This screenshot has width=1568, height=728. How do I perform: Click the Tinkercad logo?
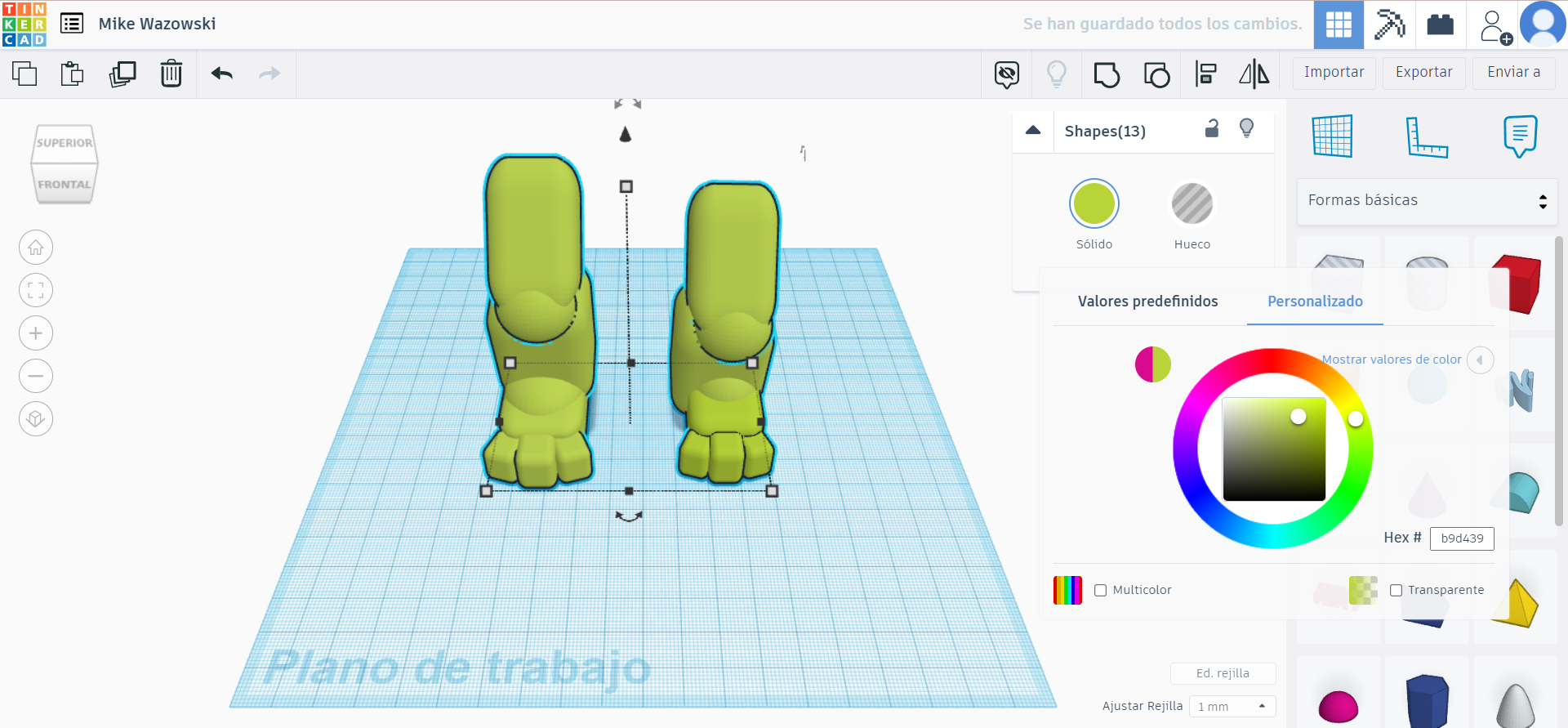pos(24,25)
